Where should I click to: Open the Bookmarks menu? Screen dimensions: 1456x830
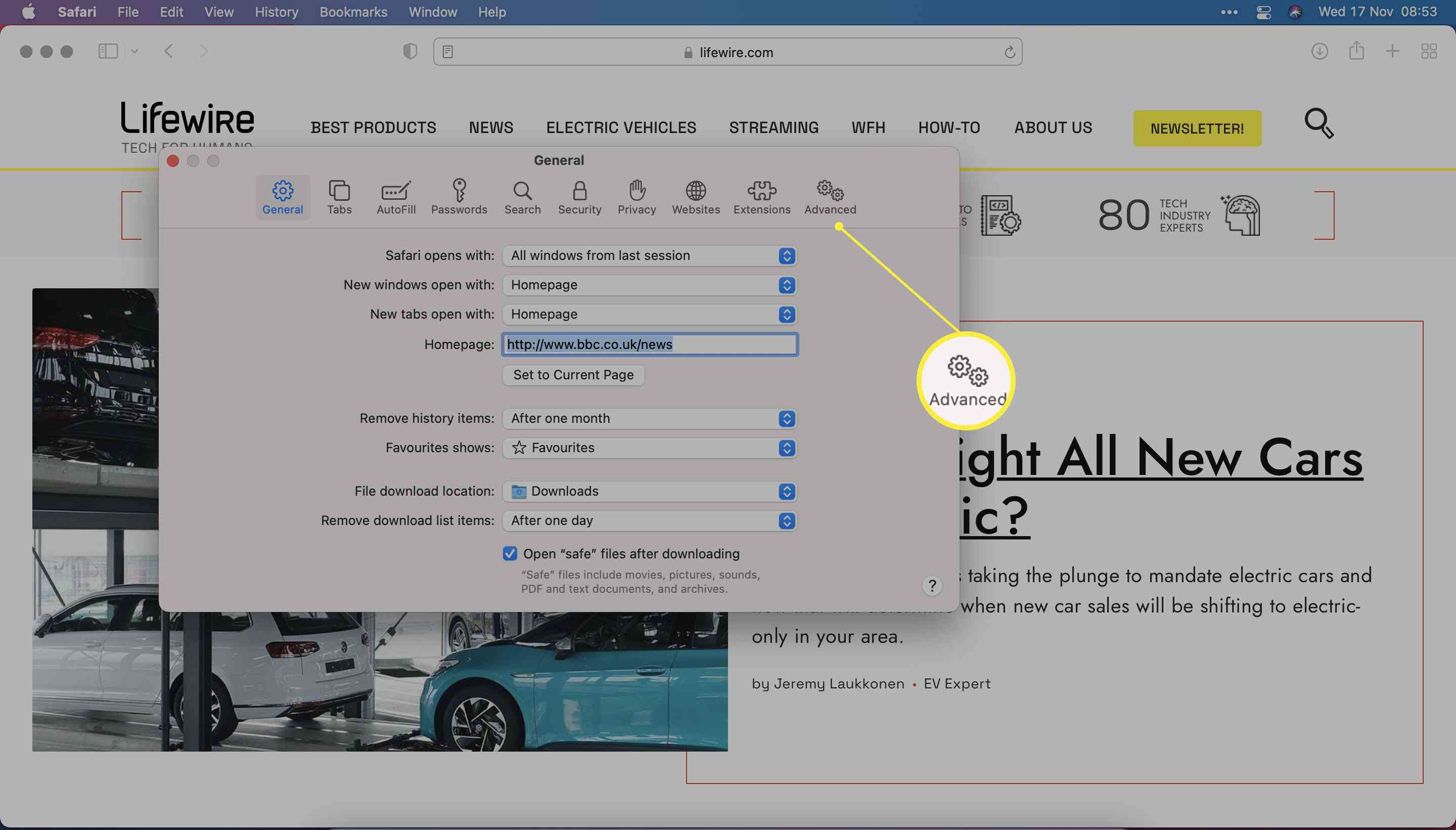click(353, 12)
